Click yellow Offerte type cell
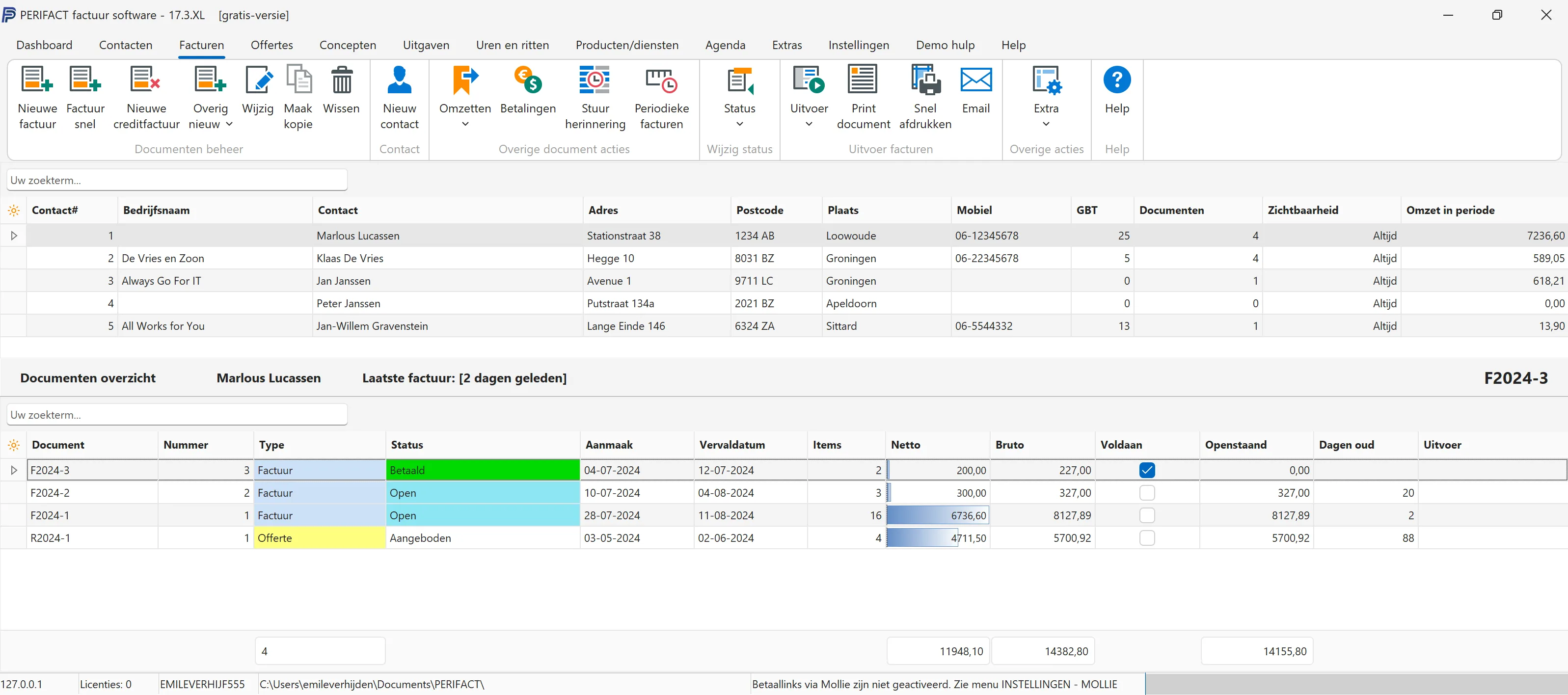Viewport: 1568px width, 695px height. point(320,538)
